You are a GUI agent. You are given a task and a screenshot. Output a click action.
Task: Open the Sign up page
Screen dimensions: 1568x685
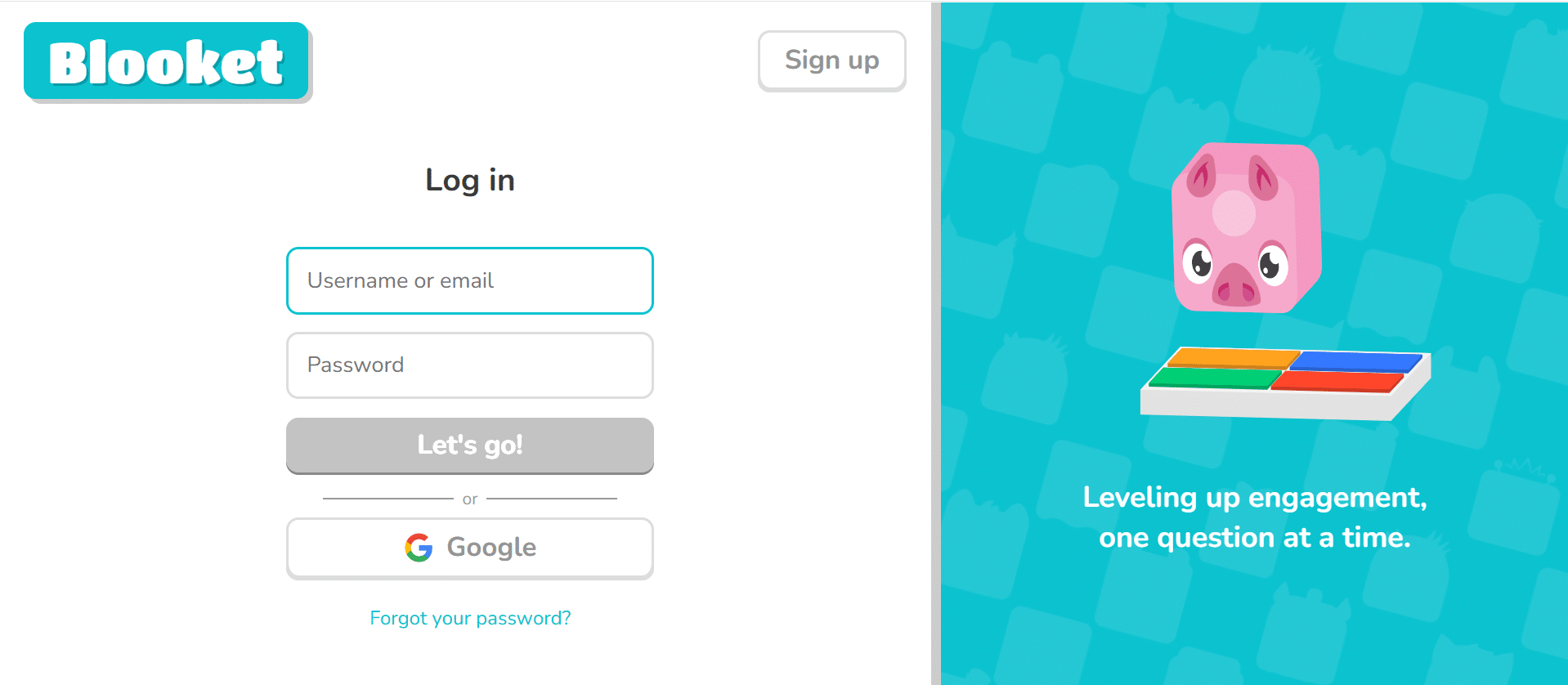coord(831,60)
